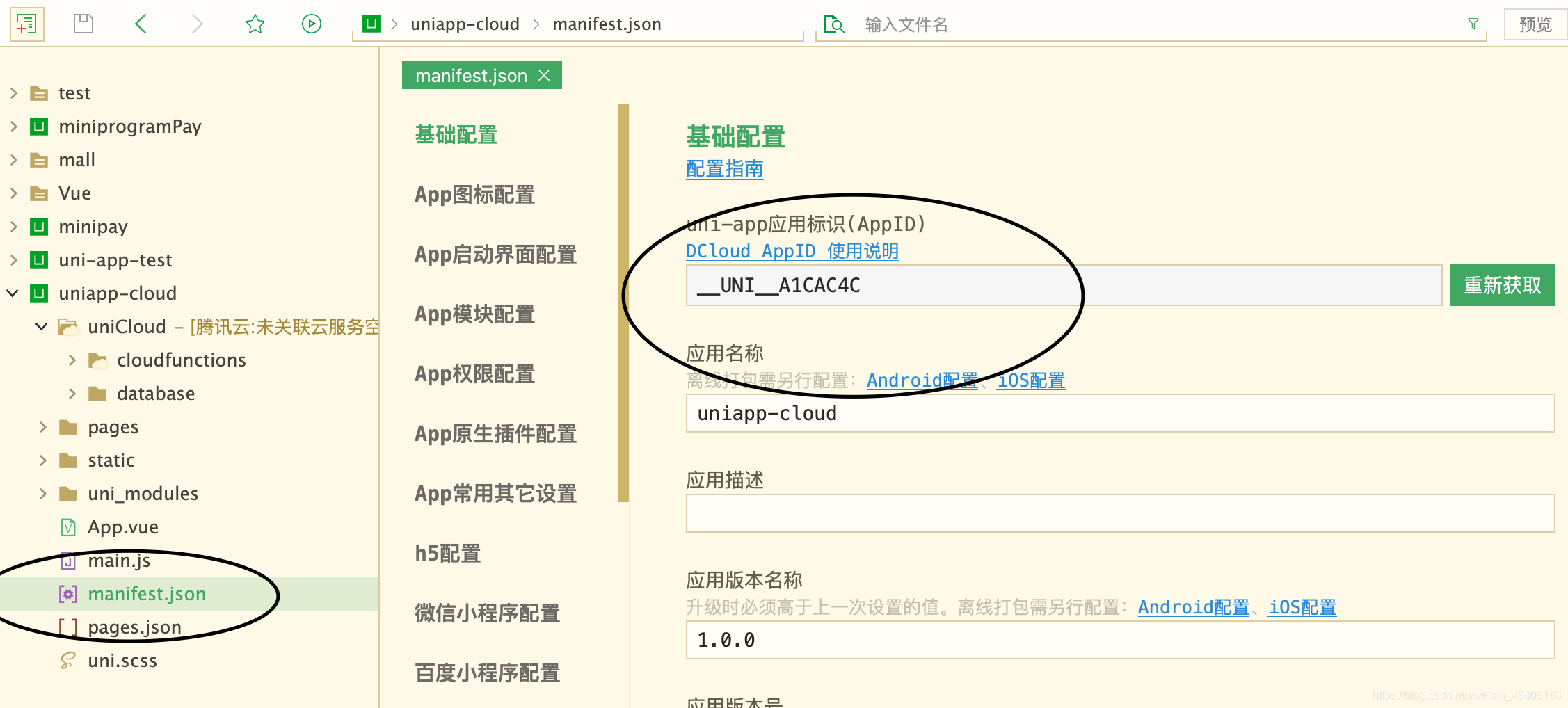The image size is (1568, 708).
Task: Click the green project icon in breadcrumb
Action: 371,24
